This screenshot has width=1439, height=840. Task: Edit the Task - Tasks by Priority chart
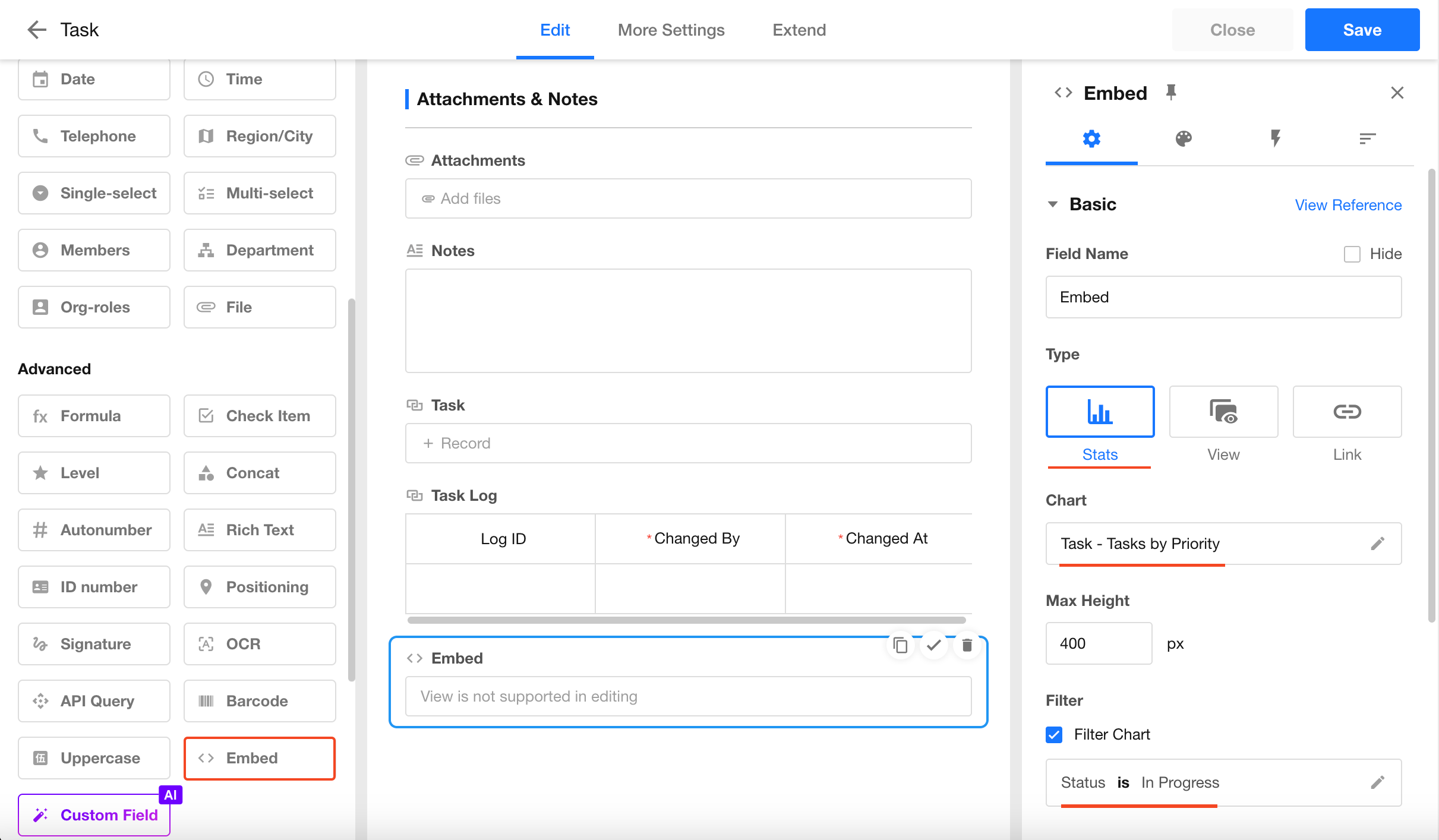[1378, 544]
